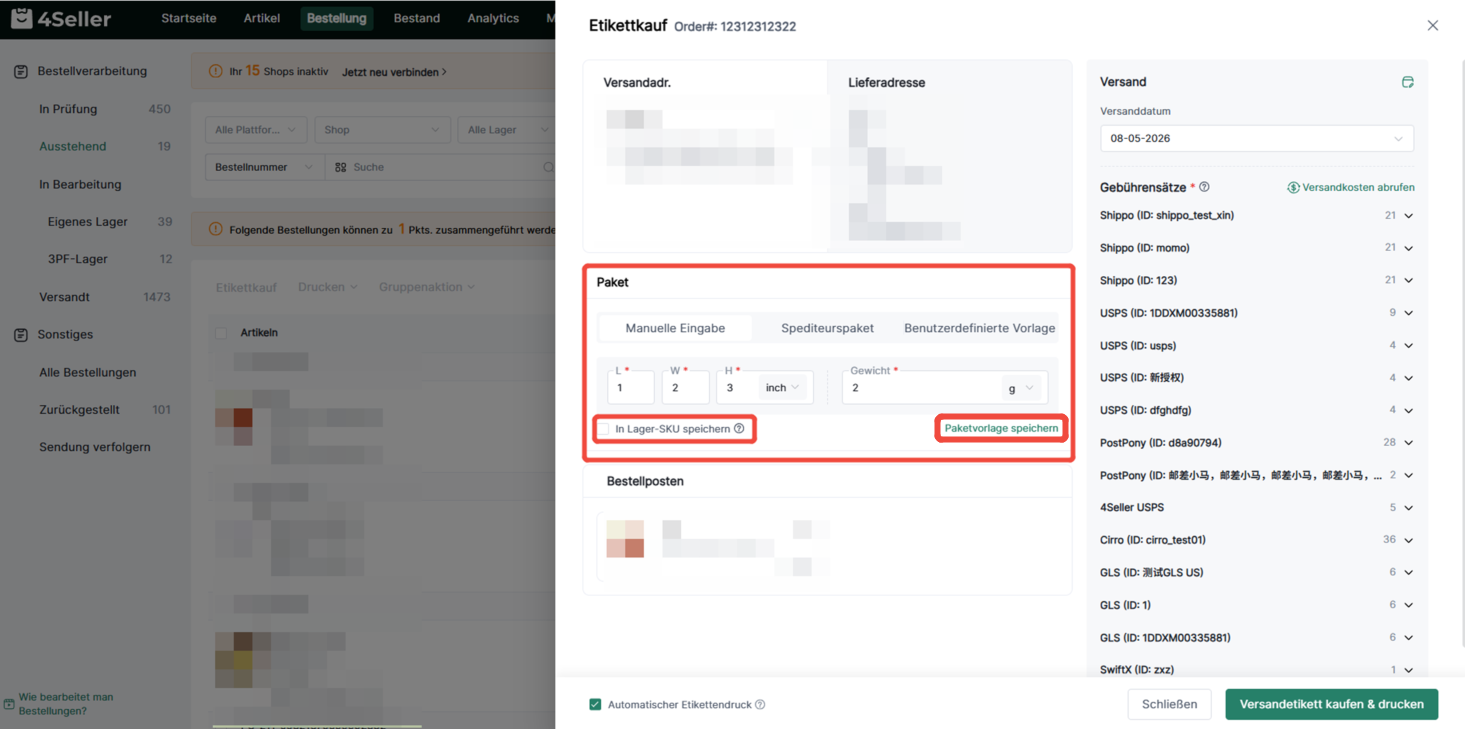Expand SwiftX (ID: zxz) rates
1465x729 pixels.
pos(1408,670)
